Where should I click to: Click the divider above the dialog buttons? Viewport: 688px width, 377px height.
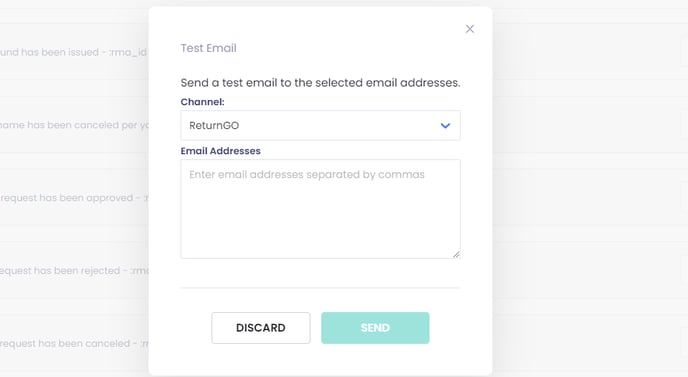(320, 288)
